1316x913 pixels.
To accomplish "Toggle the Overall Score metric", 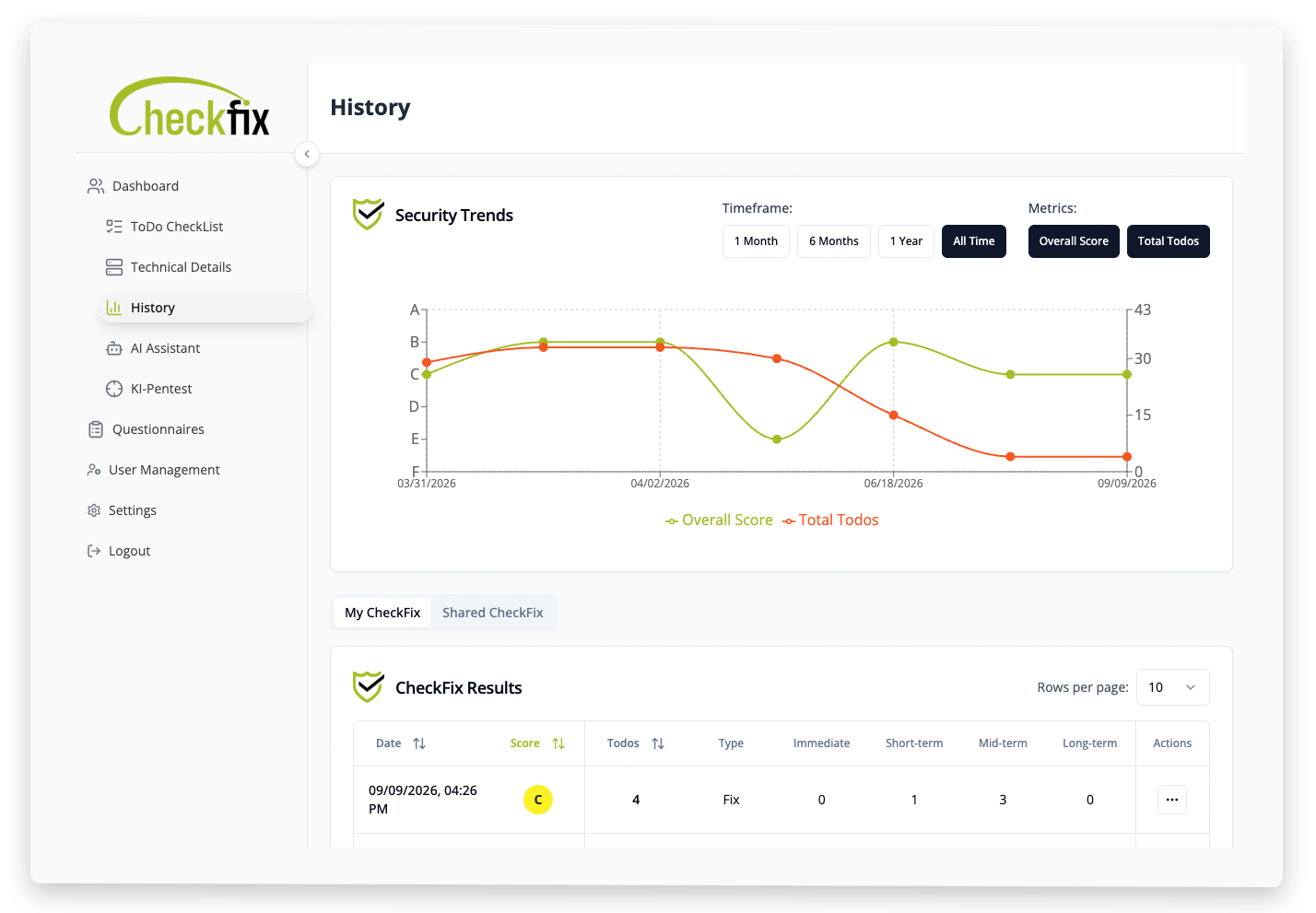I will [1074, 241].
